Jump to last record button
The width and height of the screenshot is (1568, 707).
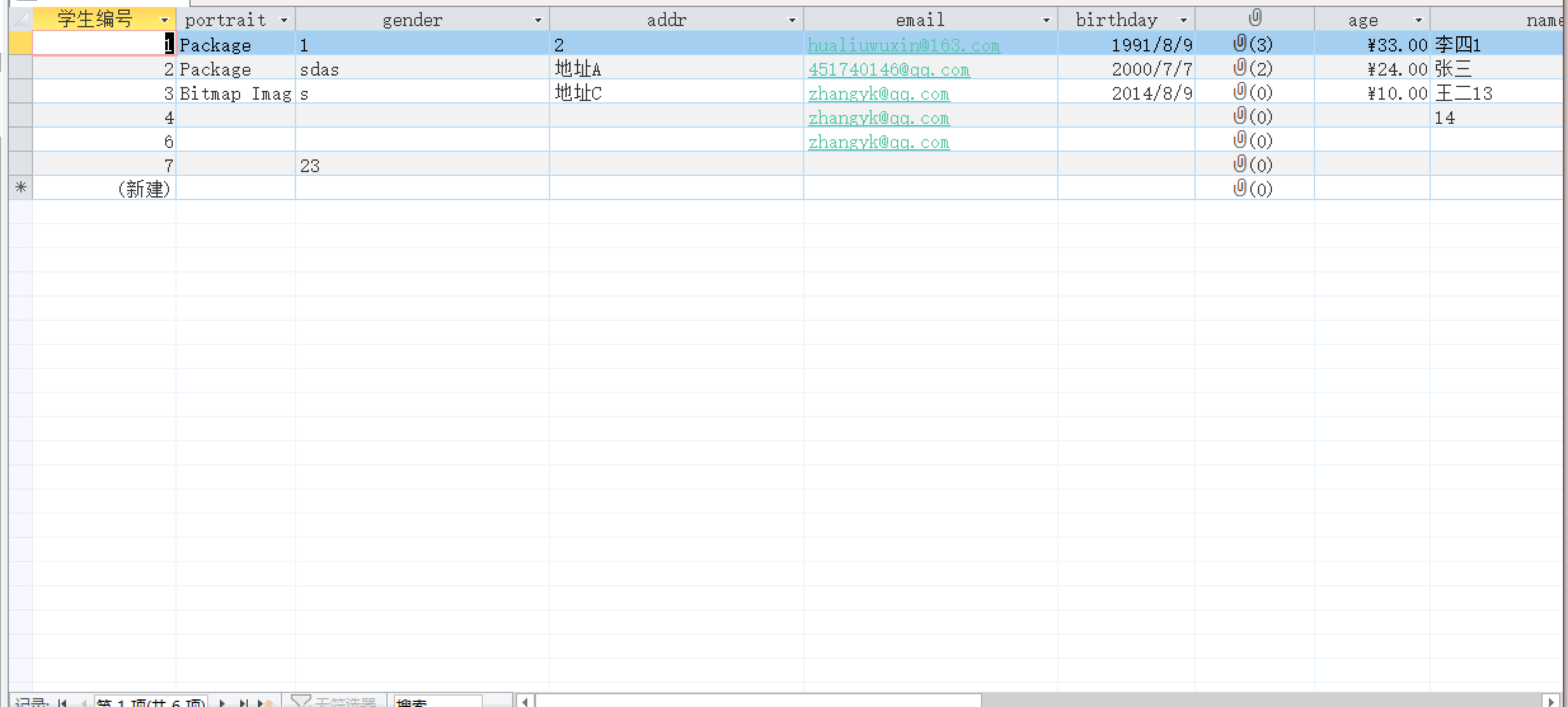pyautogui.click(x=243, y=703)
